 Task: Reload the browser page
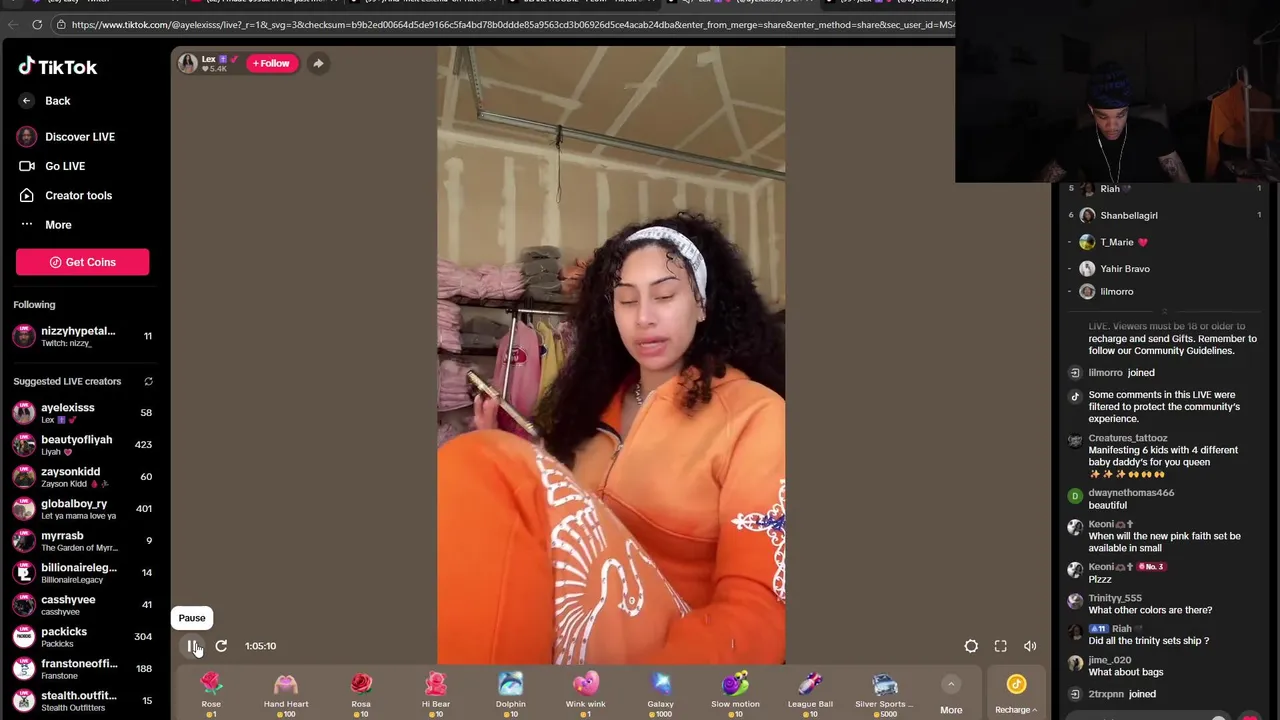(37, 24)
